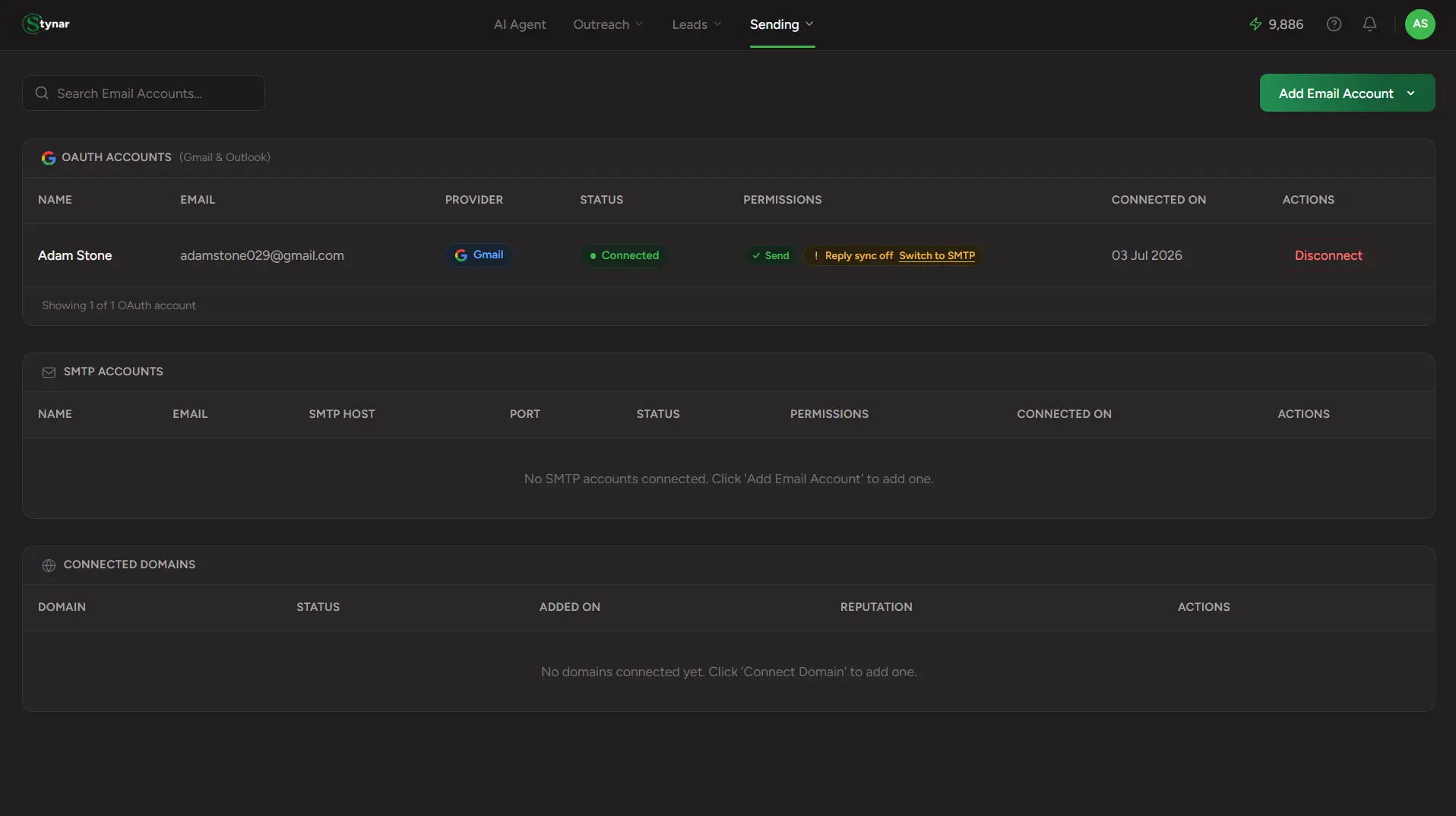
Task: Expand the Sending dropdown menu
Action: 782,24
